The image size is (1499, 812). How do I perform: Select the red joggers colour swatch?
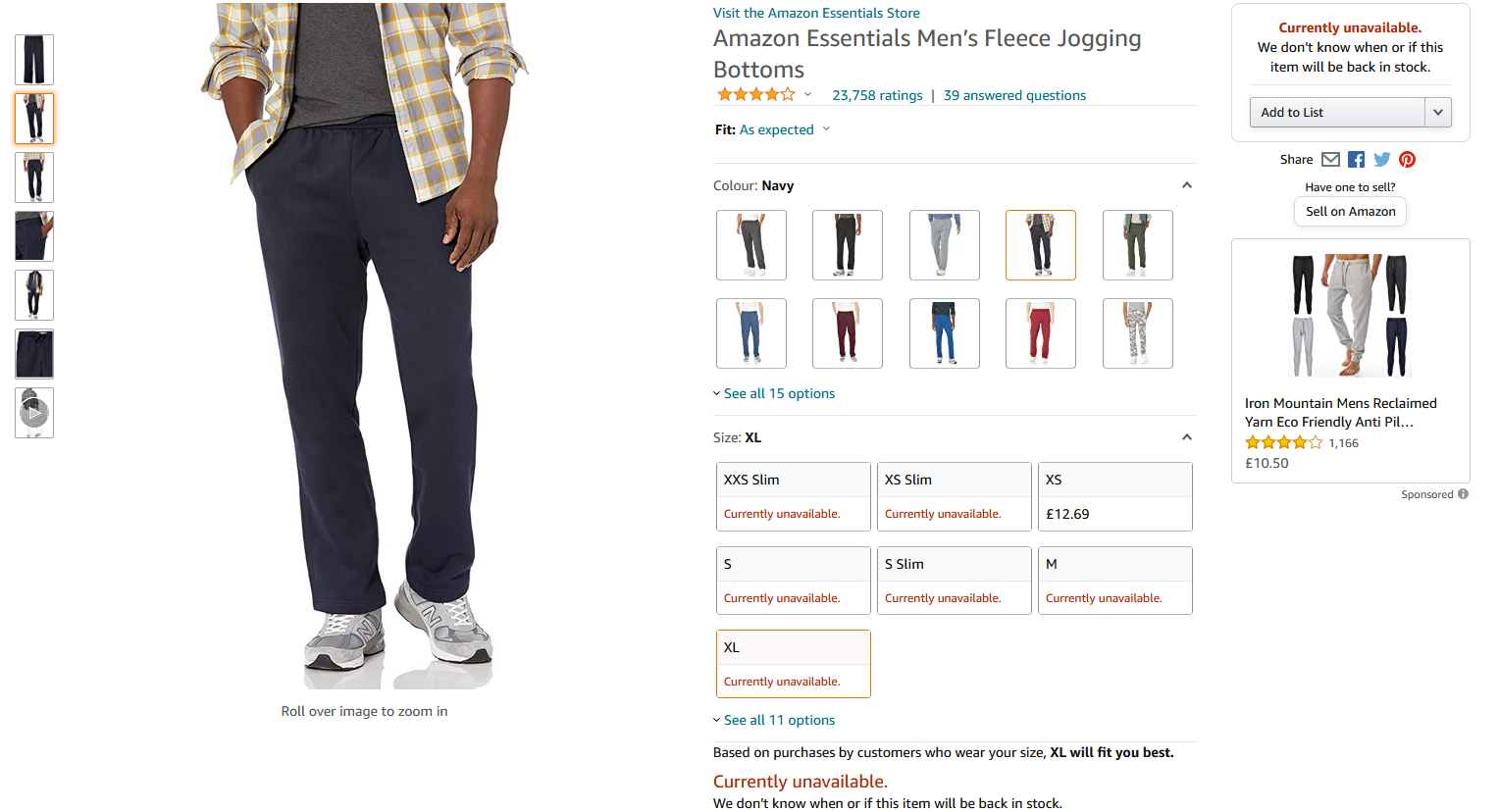(x=1040, y=333)
